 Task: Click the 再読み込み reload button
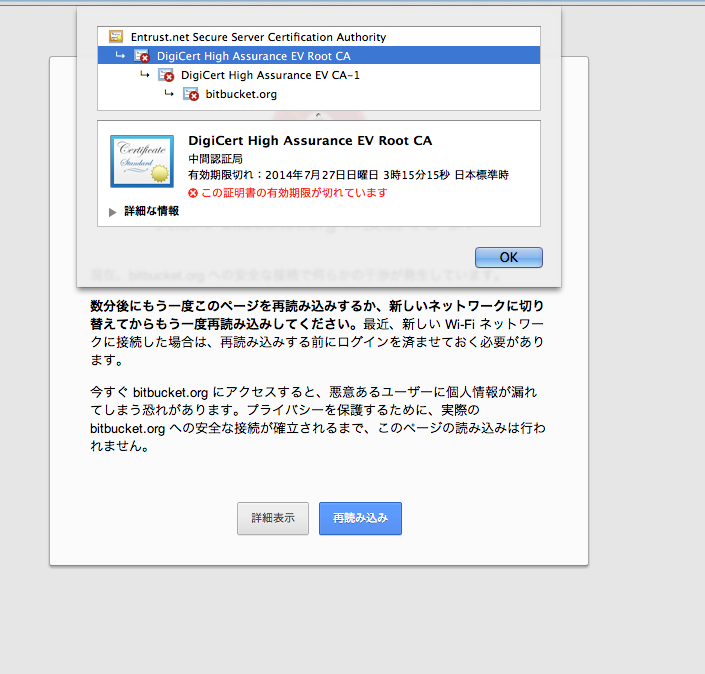[360, 518]
